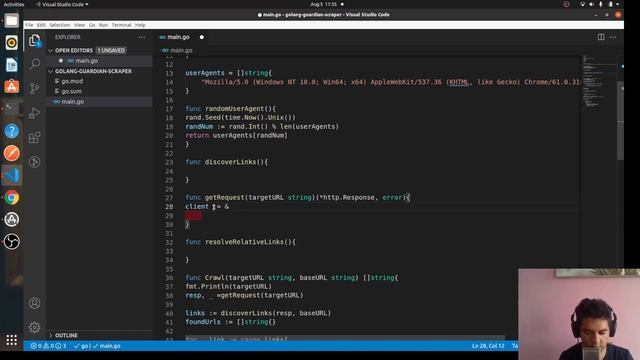Open the Extensions view
The image size is (640, 360).
35,137
